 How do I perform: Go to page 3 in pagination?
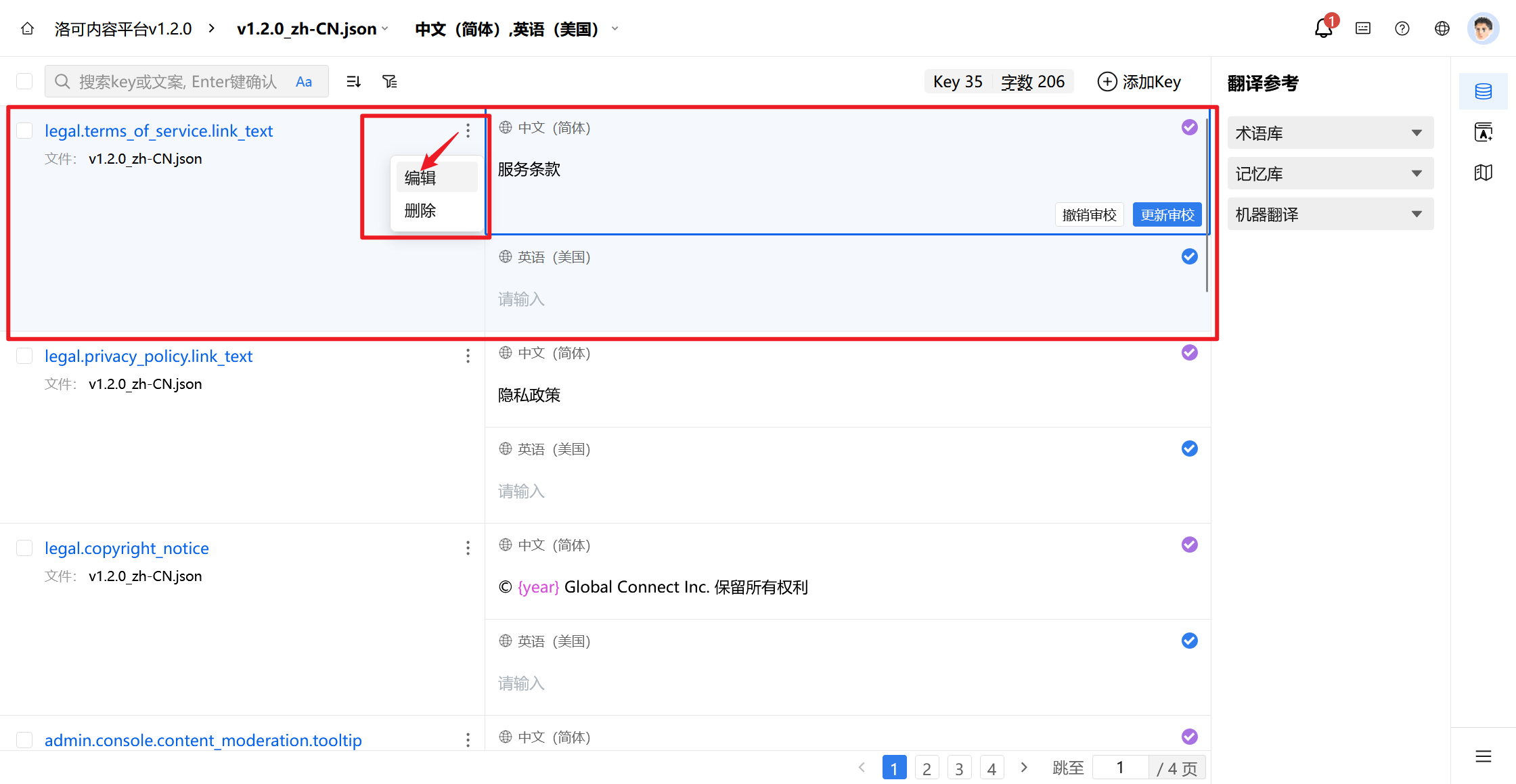[x=959, y=768]
